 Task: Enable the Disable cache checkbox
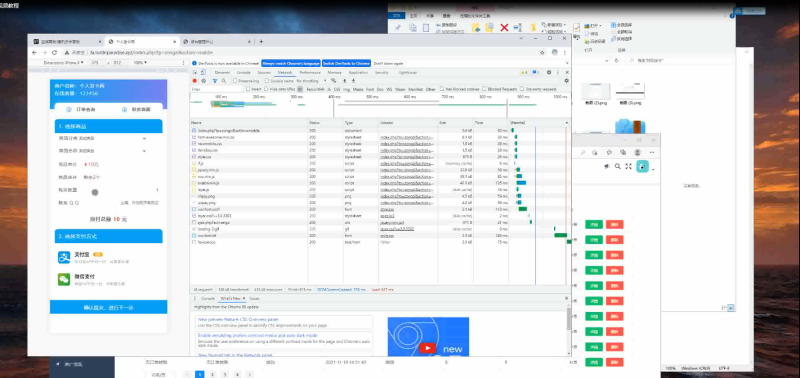(267, 81)
